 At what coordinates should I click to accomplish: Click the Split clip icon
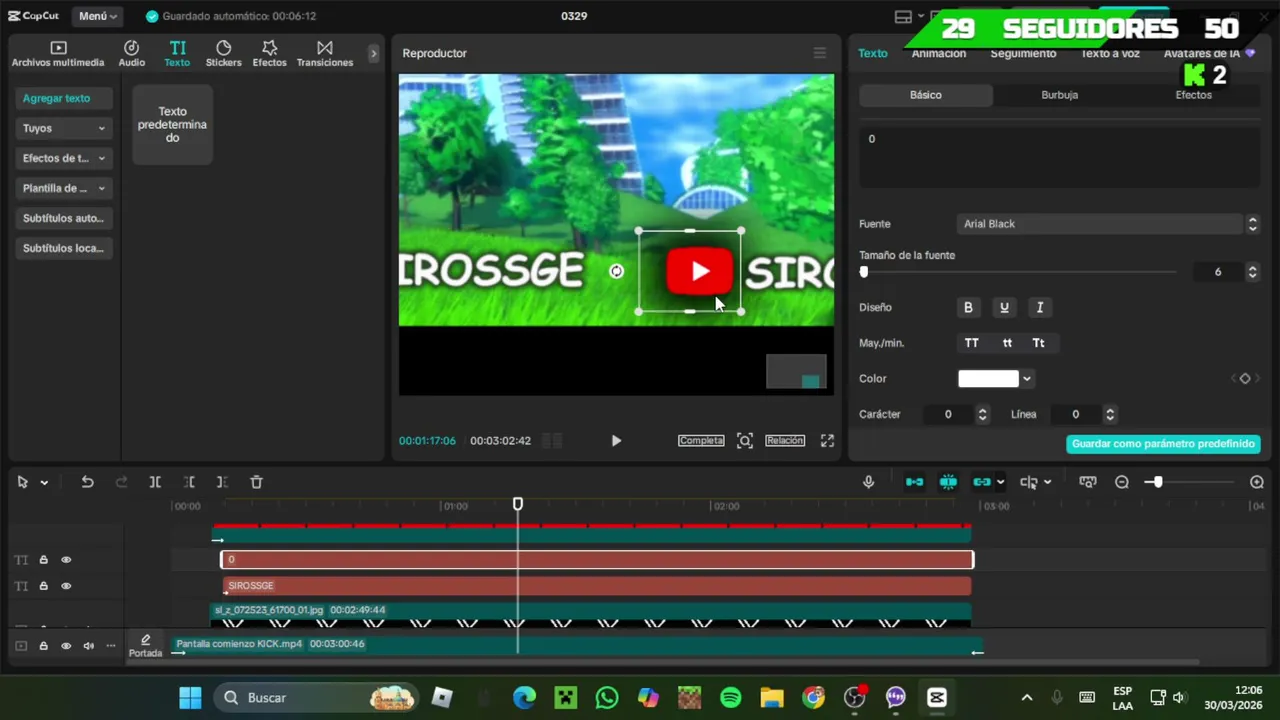155,482
